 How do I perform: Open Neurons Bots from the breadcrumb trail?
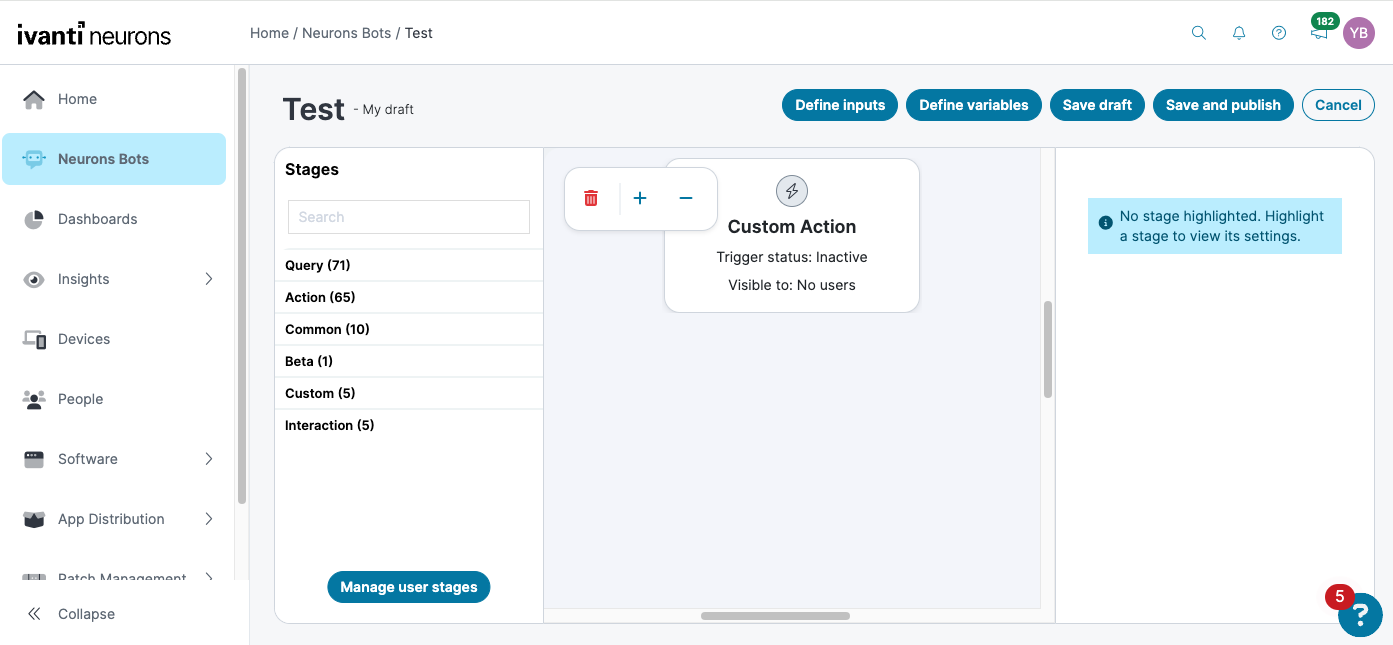347,32
